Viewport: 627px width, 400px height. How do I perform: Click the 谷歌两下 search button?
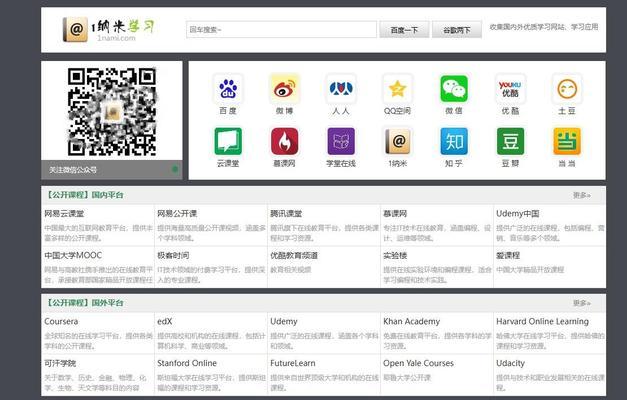(457, 30)
